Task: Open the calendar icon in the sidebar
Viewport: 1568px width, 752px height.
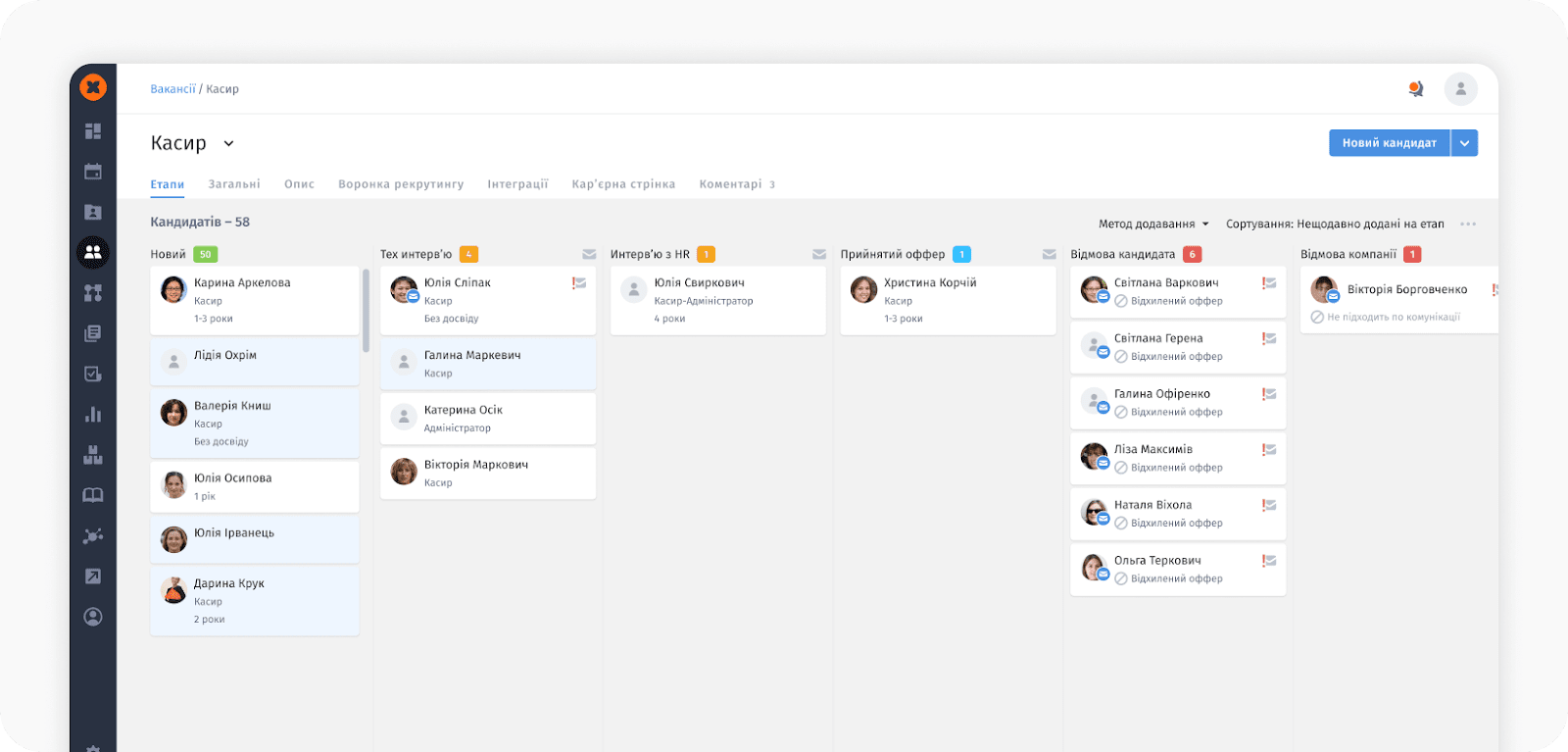Action: [x=93, y=172]
